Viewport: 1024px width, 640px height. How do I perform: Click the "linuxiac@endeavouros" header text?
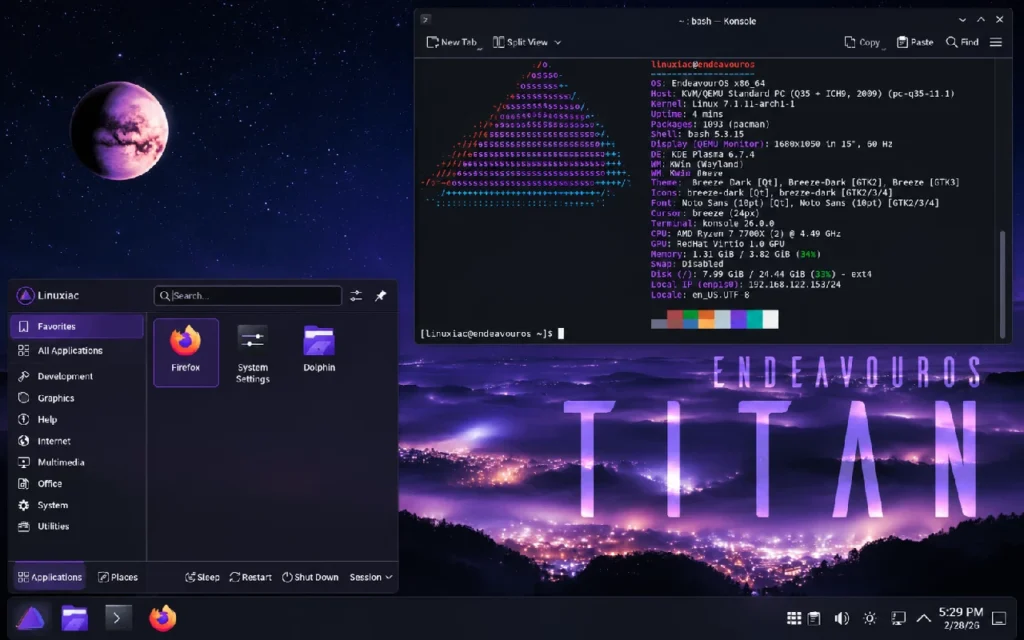coord(703,65)
